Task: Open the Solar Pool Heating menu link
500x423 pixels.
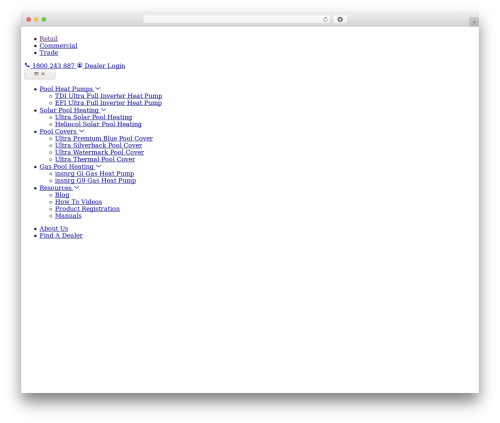Action: (69, 110)
